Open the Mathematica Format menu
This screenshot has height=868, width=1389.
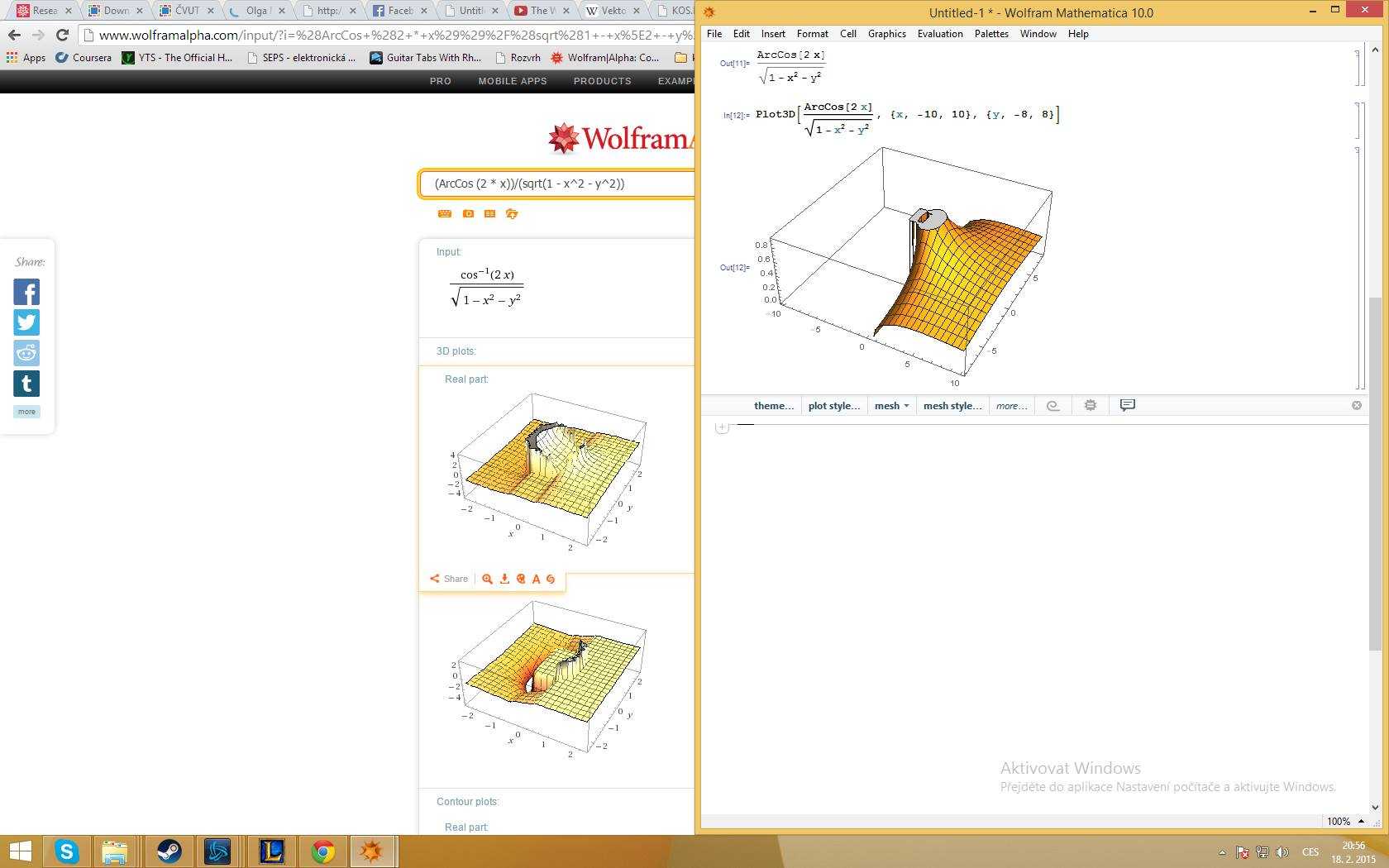click(813, 34)
